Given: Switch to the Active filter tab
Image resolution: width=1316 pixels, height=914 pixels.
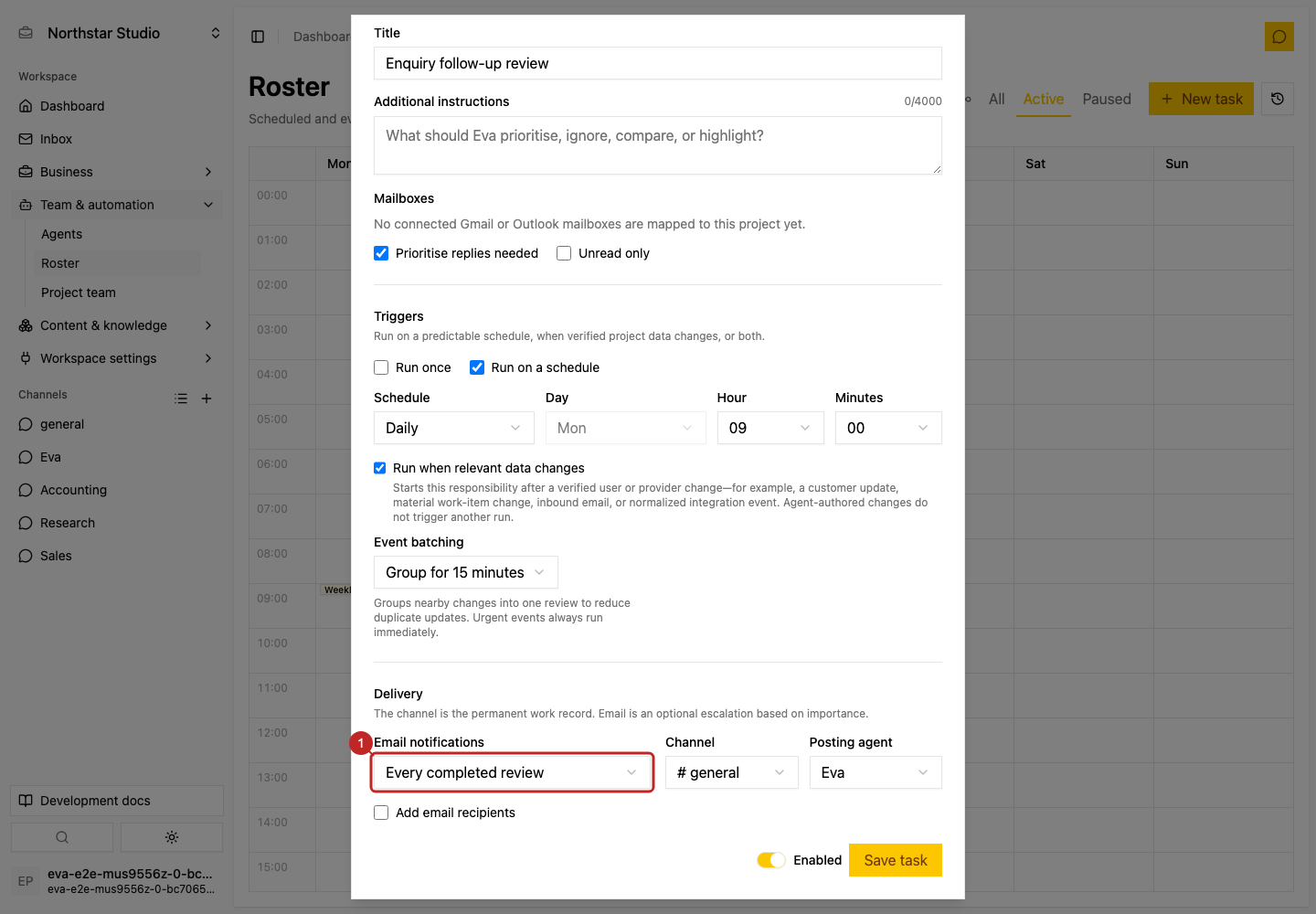Looking at the screenshot, I should coord(1044,99).
